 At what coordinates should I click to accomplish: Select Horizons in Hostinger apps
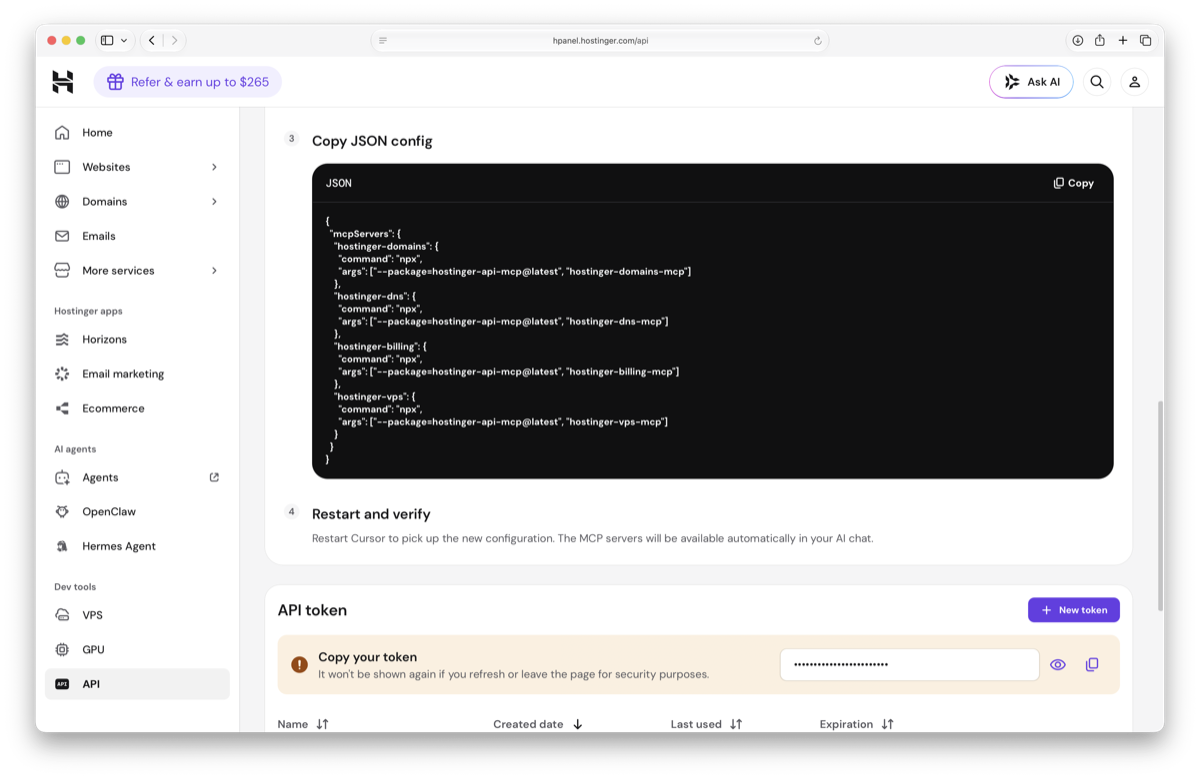[137, 339]
